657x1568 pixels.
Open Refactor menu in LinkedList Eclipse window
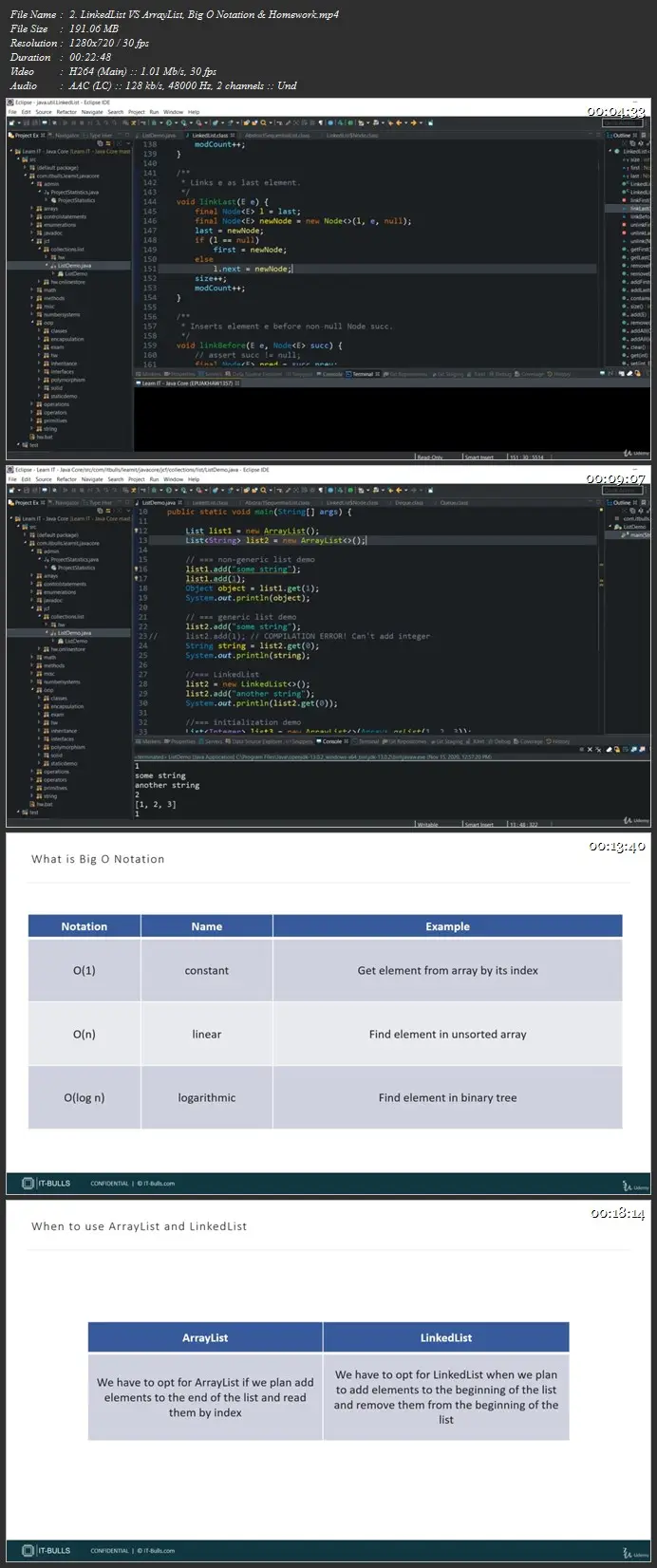click(x=66, y=112)
